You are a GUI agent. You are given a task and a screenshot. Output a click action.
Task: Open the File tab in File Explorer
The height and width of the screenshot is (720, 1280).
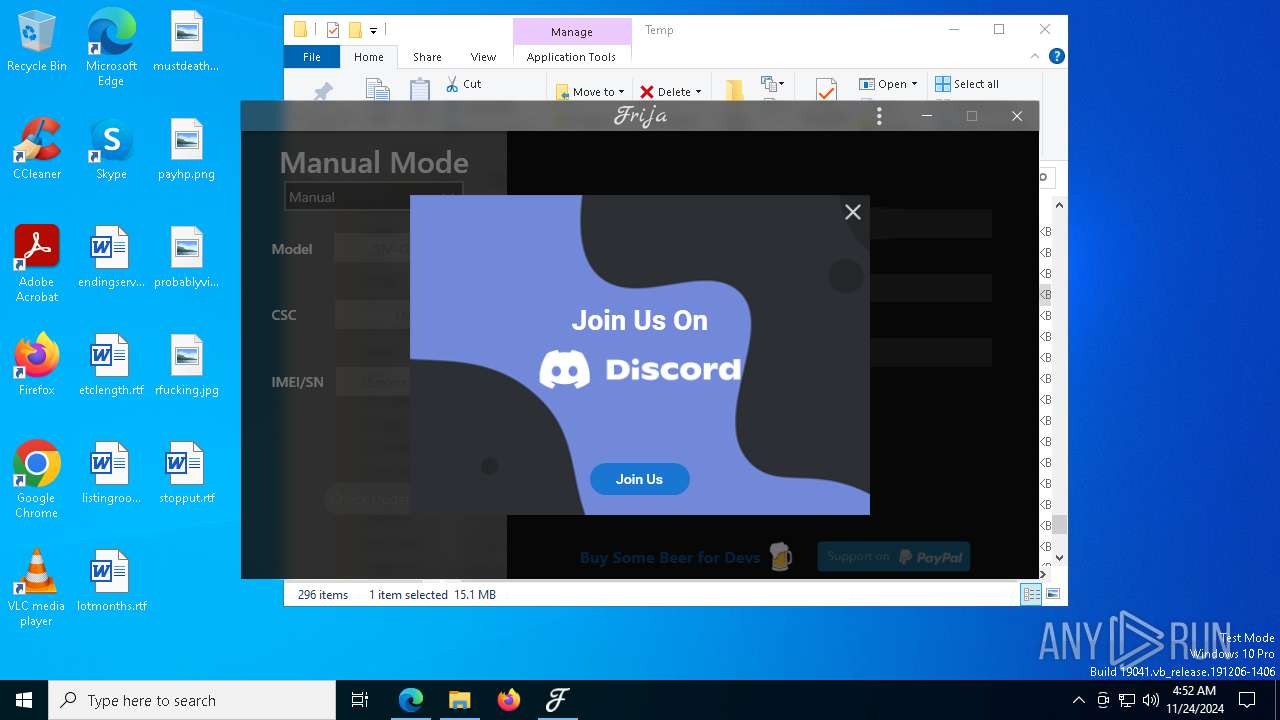coord(312,57)
